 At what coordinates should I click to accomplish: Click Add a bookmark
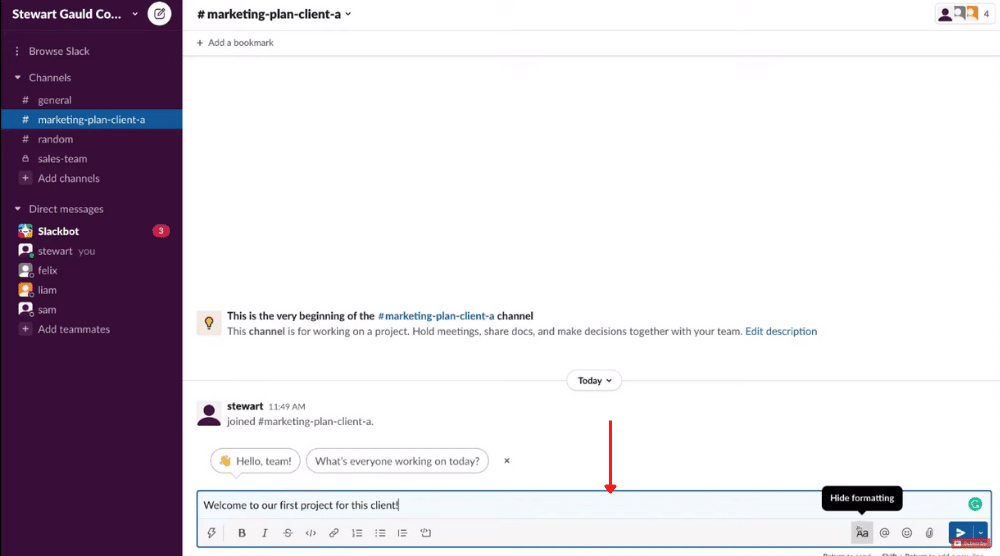click(x=235, y=43)
